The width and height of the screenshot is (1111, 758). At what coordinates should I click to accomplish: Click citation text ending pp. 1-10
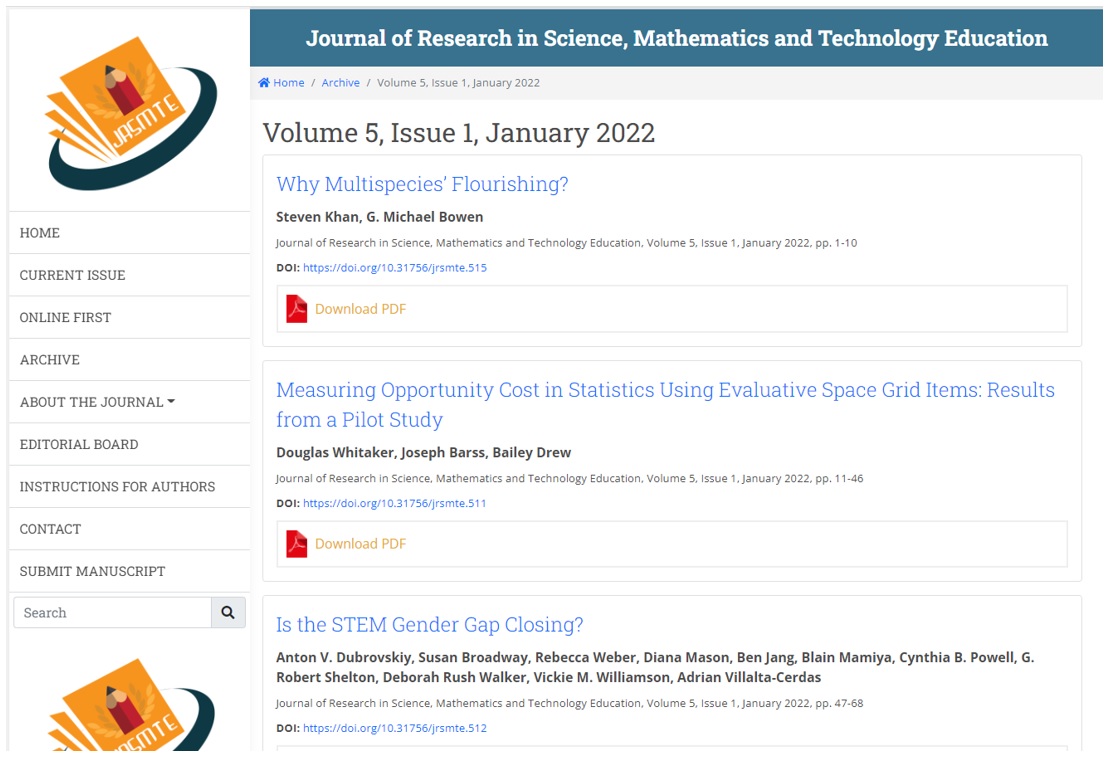point(566,243)
